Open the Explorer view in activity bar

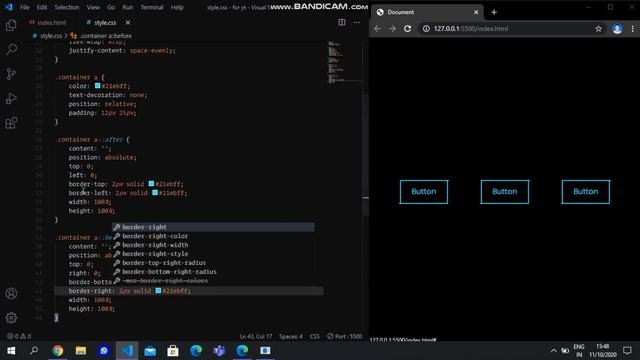click(x=11, y=25)
